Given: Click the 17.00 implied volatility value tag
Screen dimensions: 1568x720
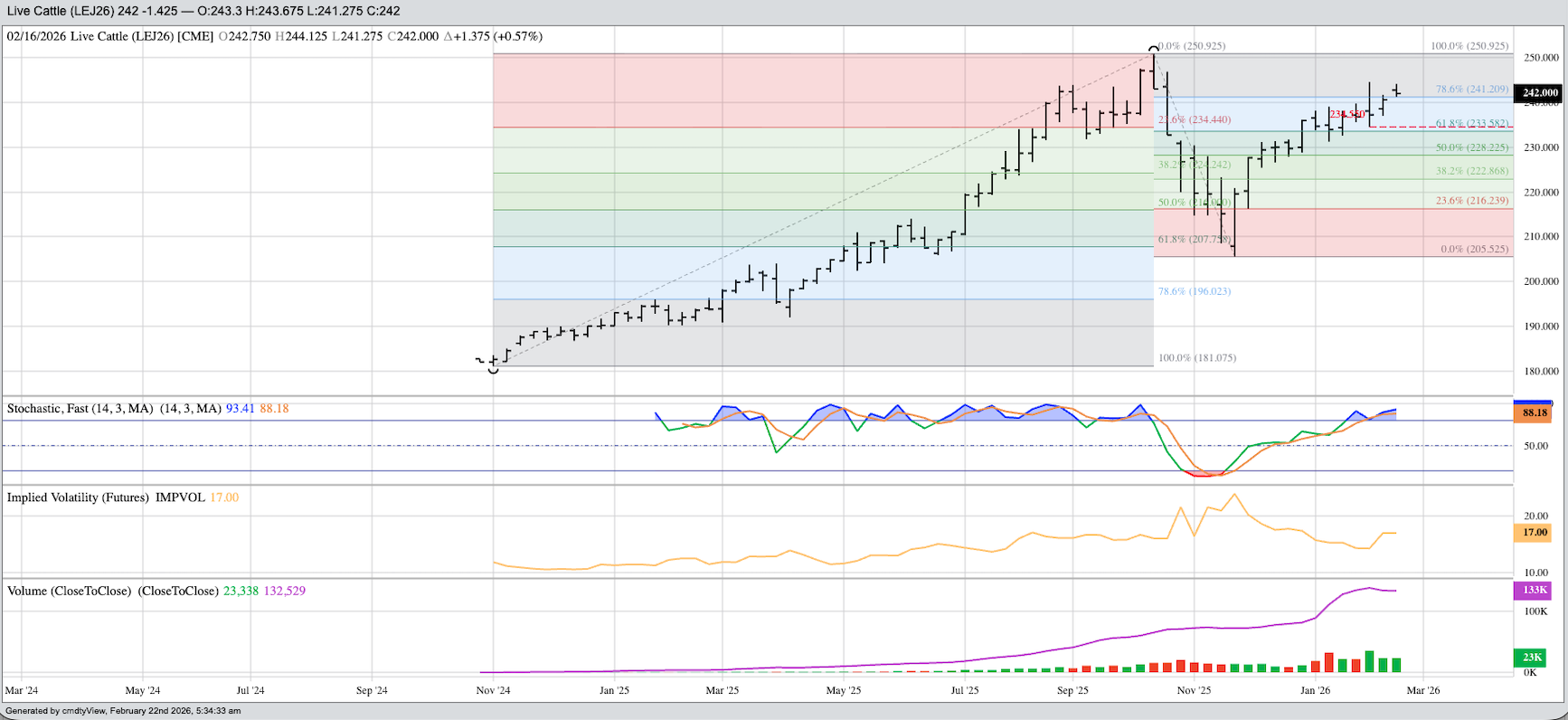Looking at the screenshot, I should pyautogui.click(x=1534, y=533).
